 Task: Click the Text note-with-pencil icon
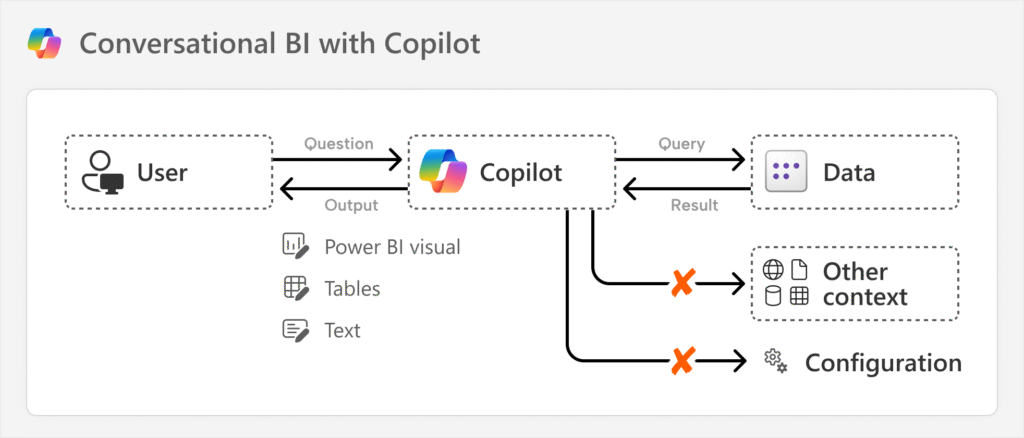[x=295, y=329]
